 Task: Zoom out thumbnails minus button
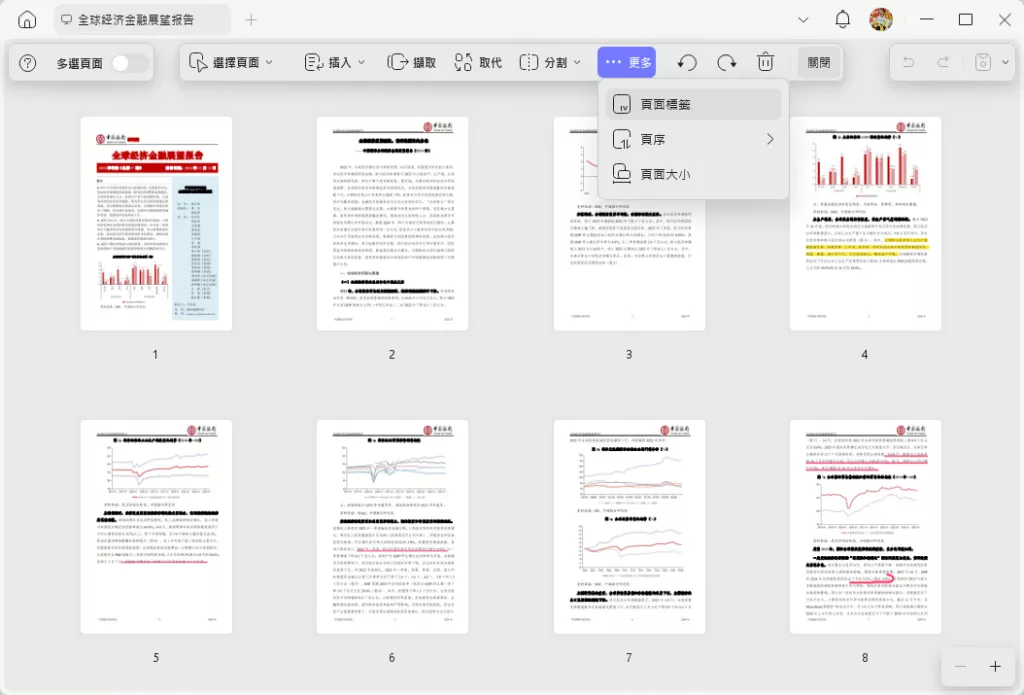click(960, 666)
